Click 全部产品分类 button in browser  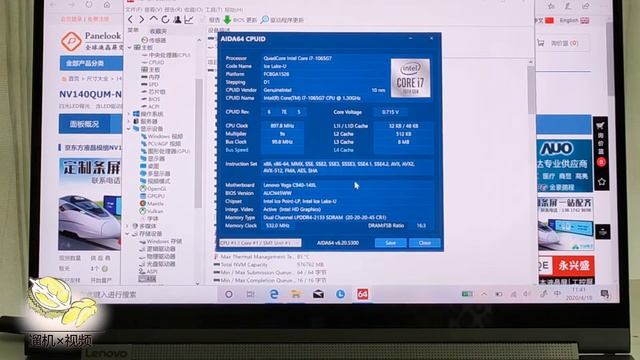pyautogui.click(x=91, y=63)
